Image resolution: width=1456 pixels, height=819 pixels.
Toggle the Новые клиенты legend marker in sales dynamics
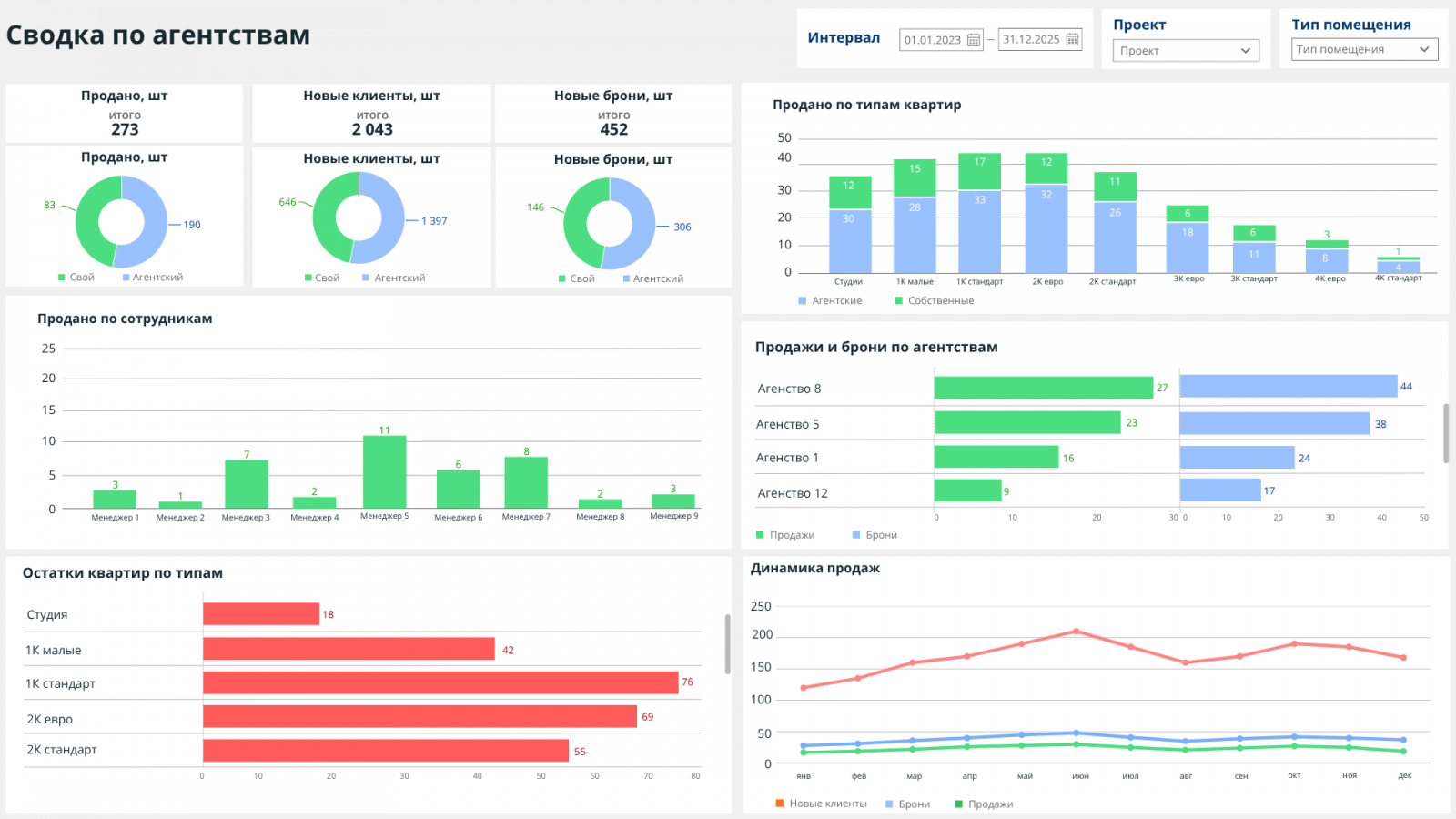(780, 804)
